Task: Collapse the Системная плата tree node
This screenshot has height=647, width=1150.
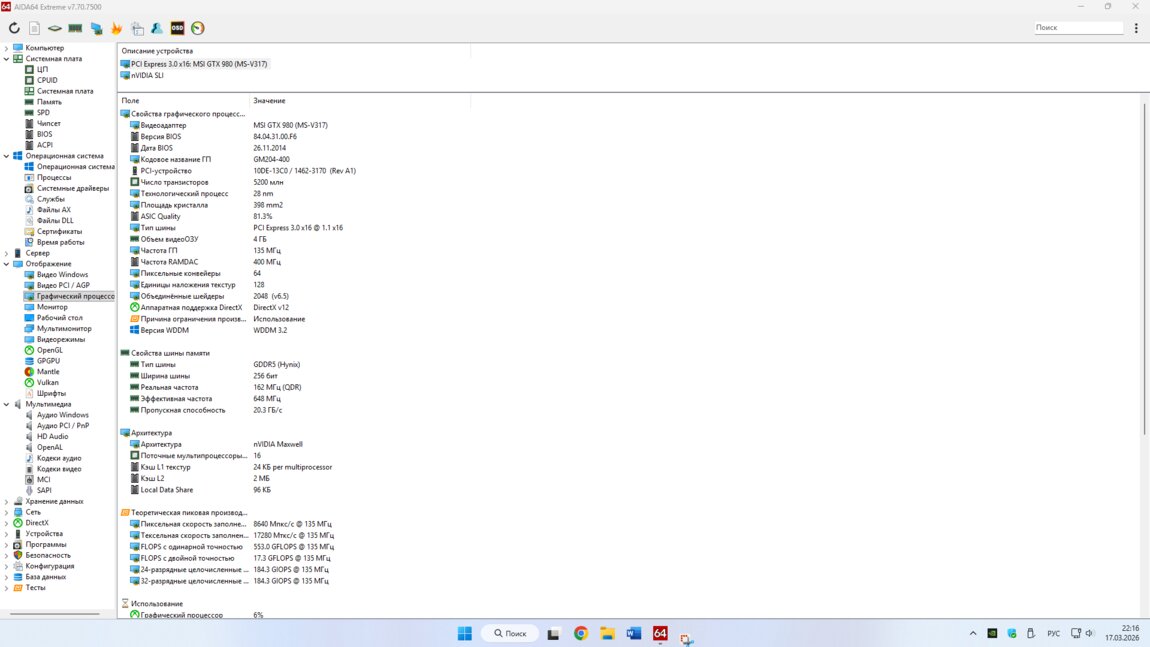Action: [6, 59]
